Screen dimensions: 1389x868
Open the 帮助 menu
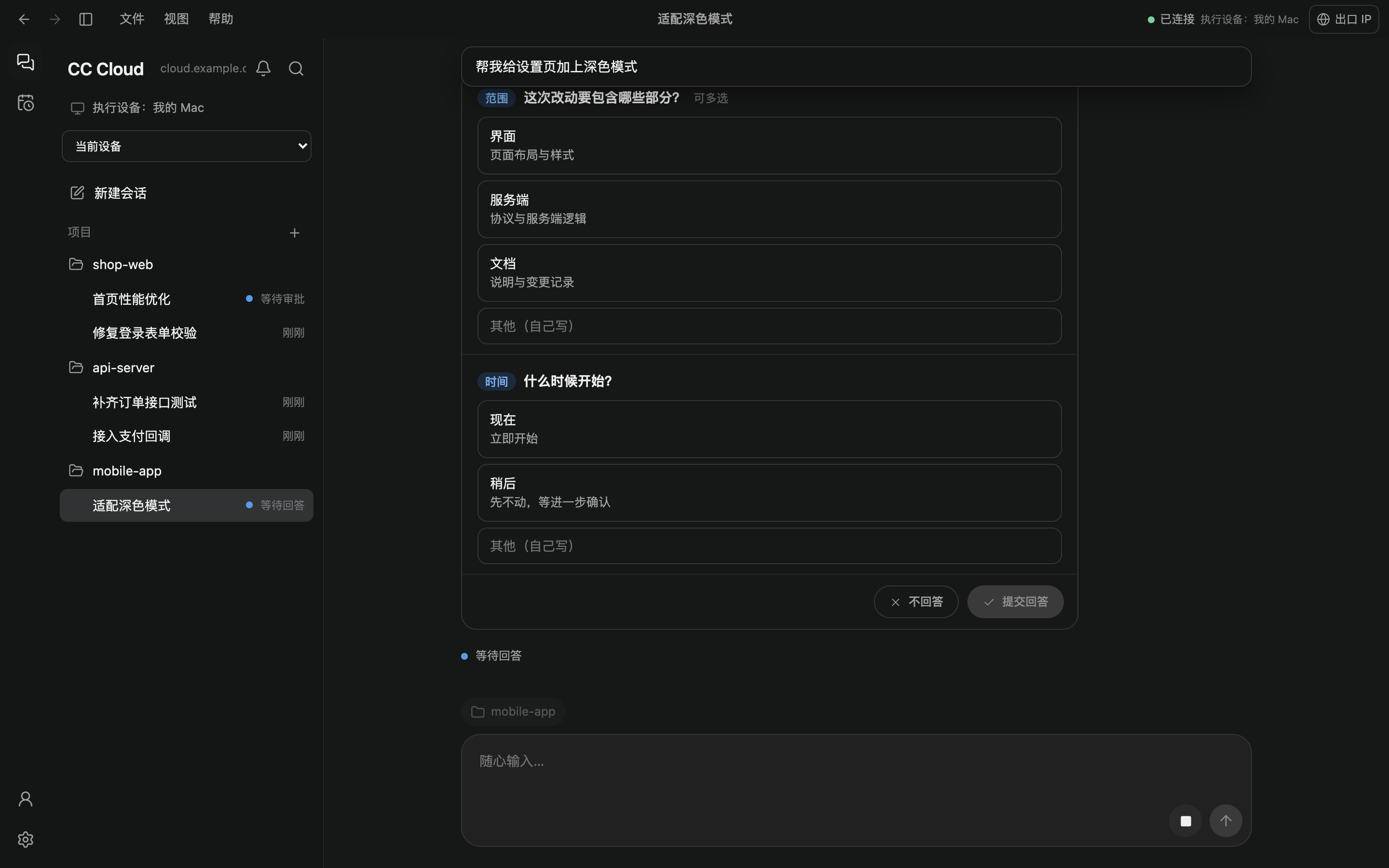pyautogui.click(x=221, y=19)
